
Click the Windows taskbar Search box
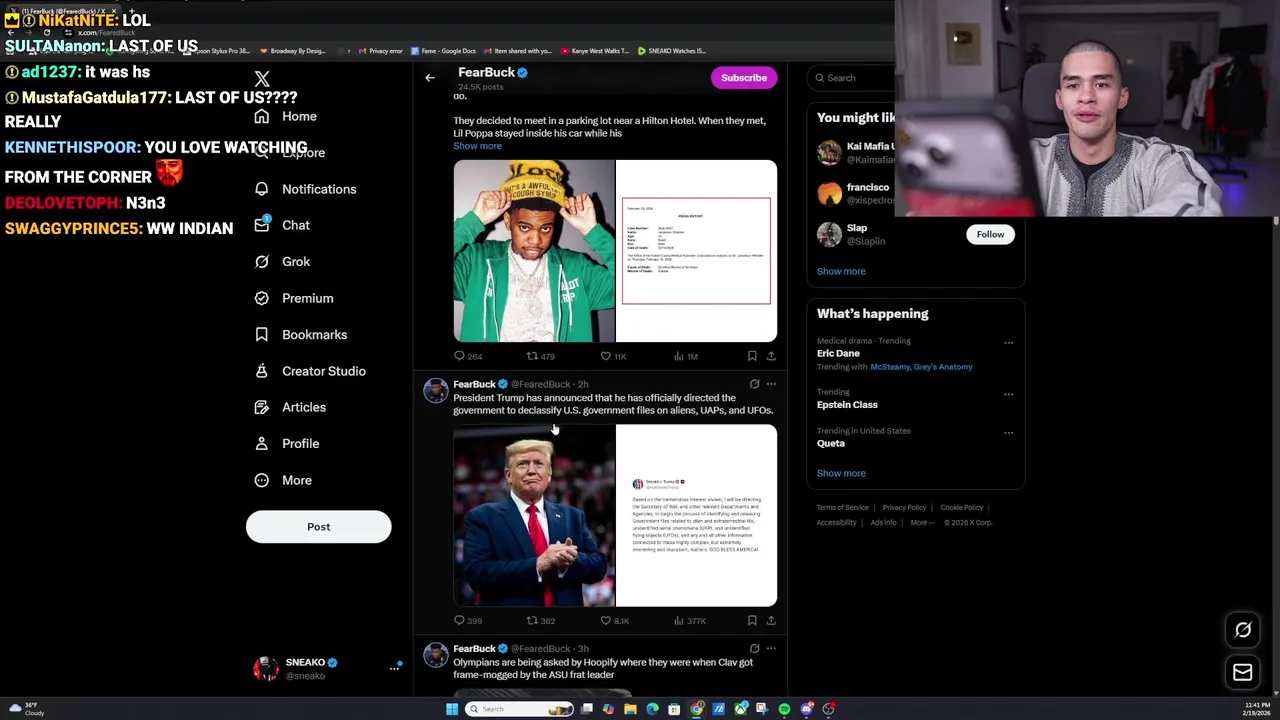520,709
